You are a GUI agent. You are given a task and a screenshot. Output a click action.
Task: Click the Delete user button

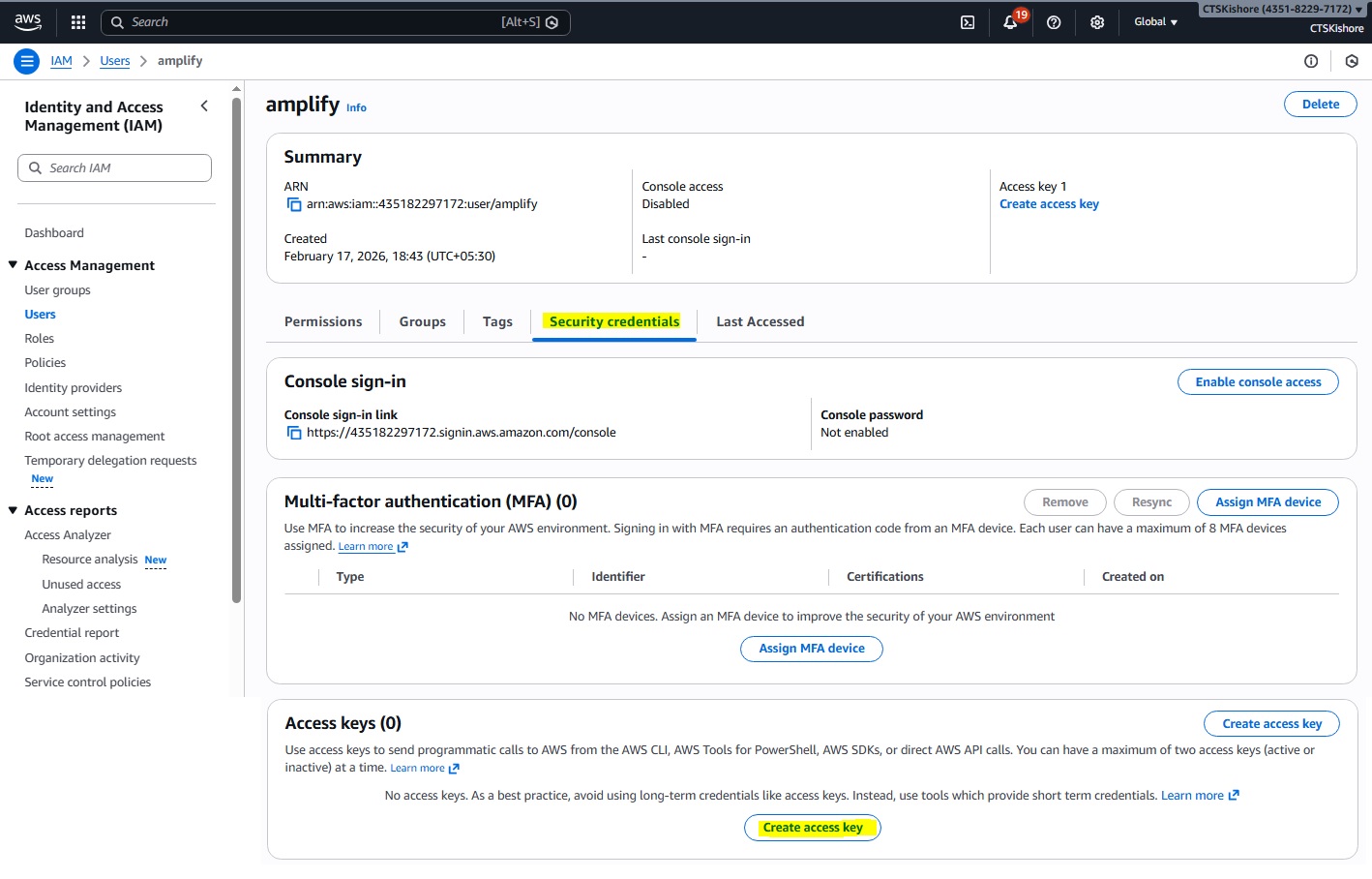pos(1320,105)
